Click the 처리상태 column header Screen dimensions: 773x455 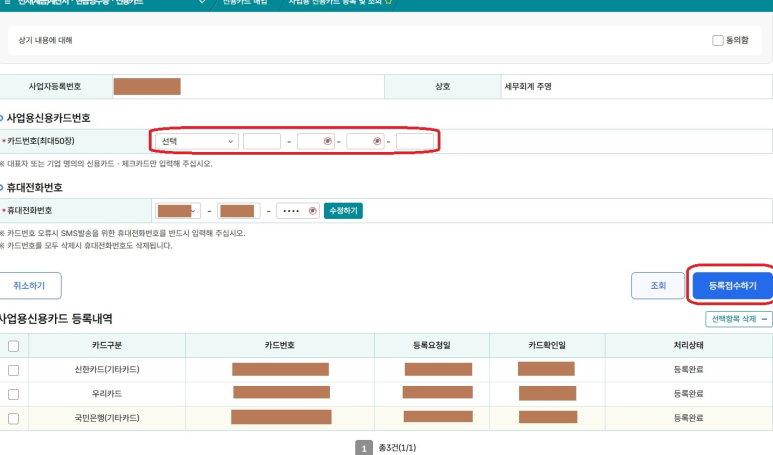[x=689, y=346]
